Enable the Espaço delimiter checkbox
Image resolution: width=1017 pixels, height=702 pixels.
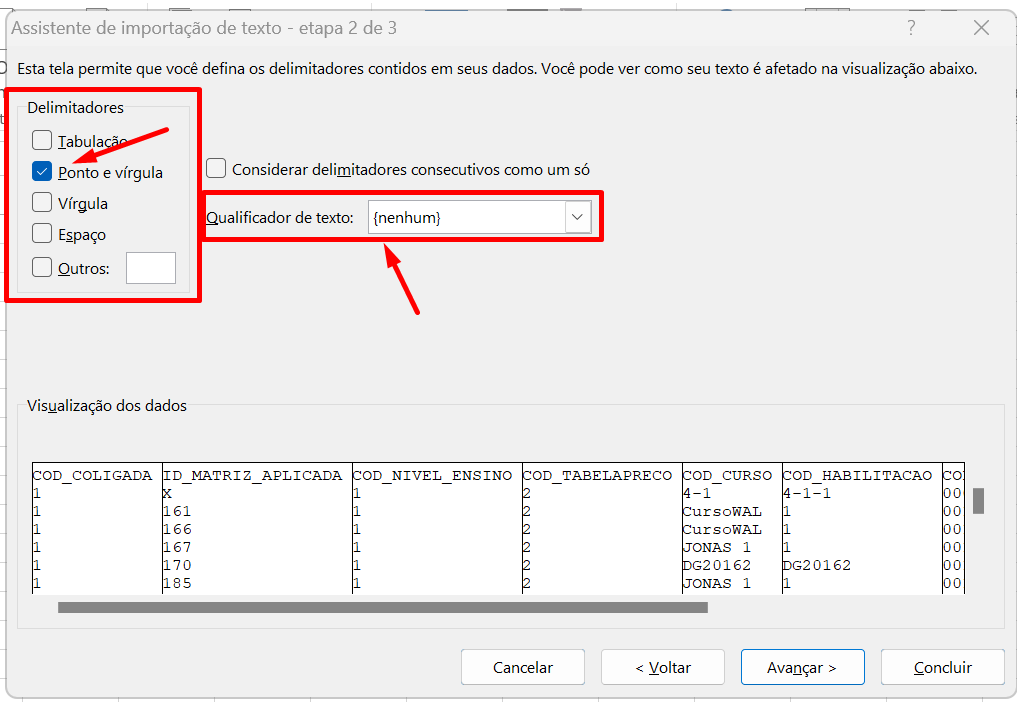[x=42, y=233]
